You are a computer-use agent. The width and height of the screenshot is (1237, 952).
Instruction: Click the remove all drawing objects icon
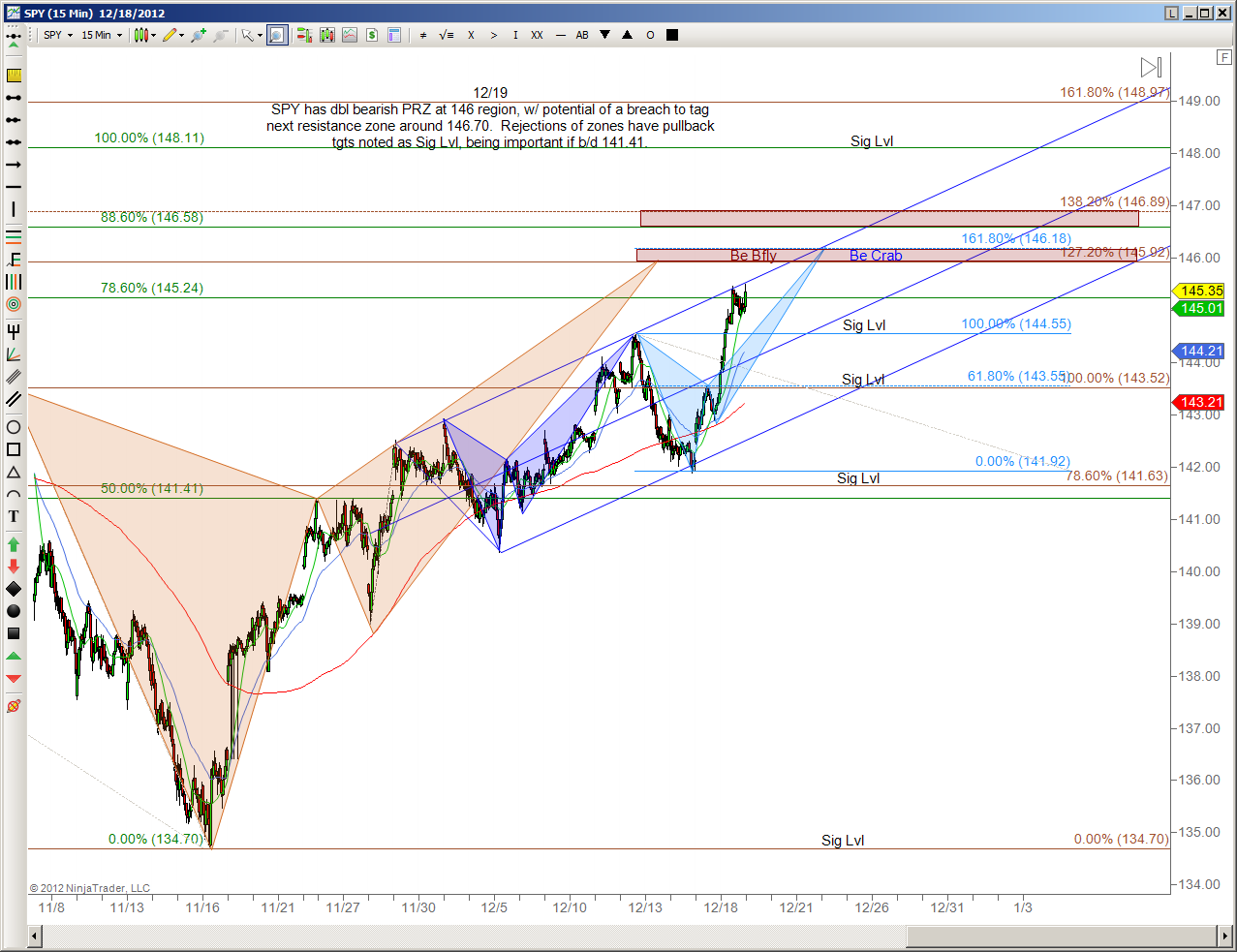(x=14, y=706)
